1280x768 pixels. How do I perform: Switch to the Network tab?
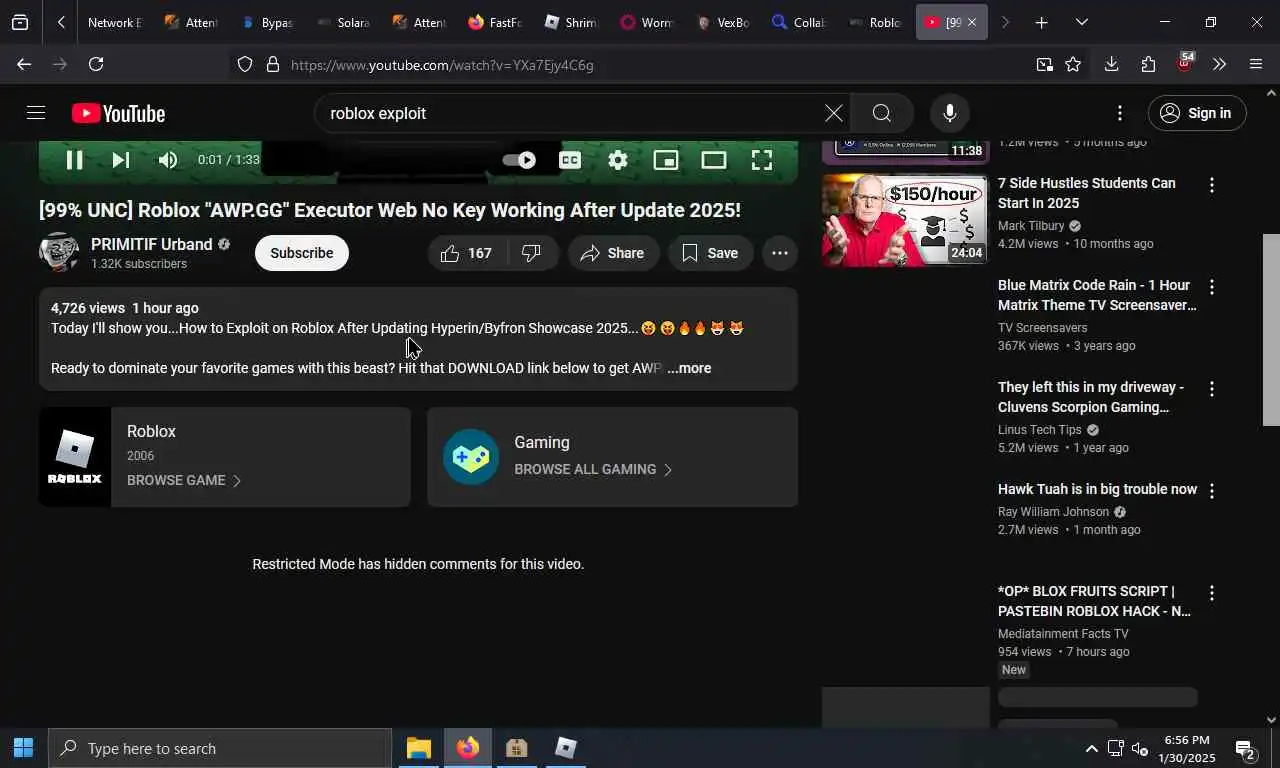point(115,22)
